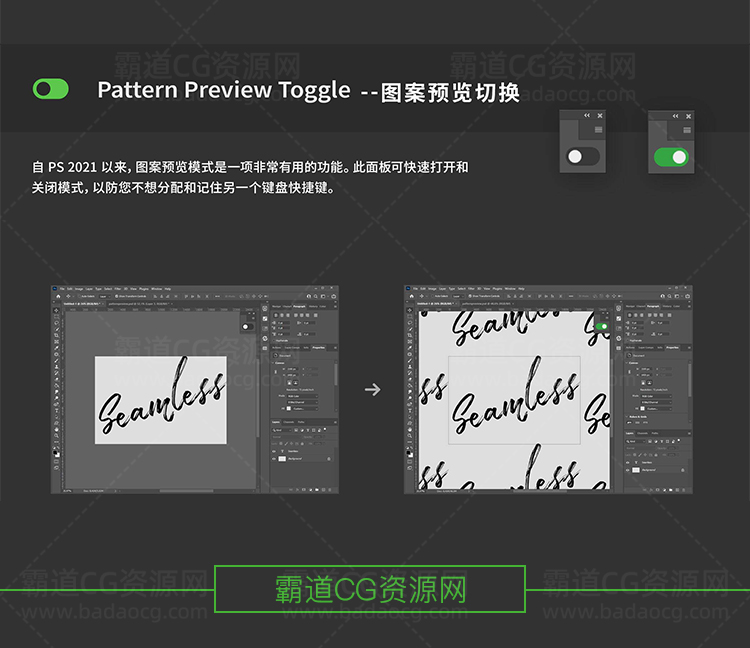Select the Move tool in left Photoshop window
Viewport: 750px width, 648px height.
57,309
